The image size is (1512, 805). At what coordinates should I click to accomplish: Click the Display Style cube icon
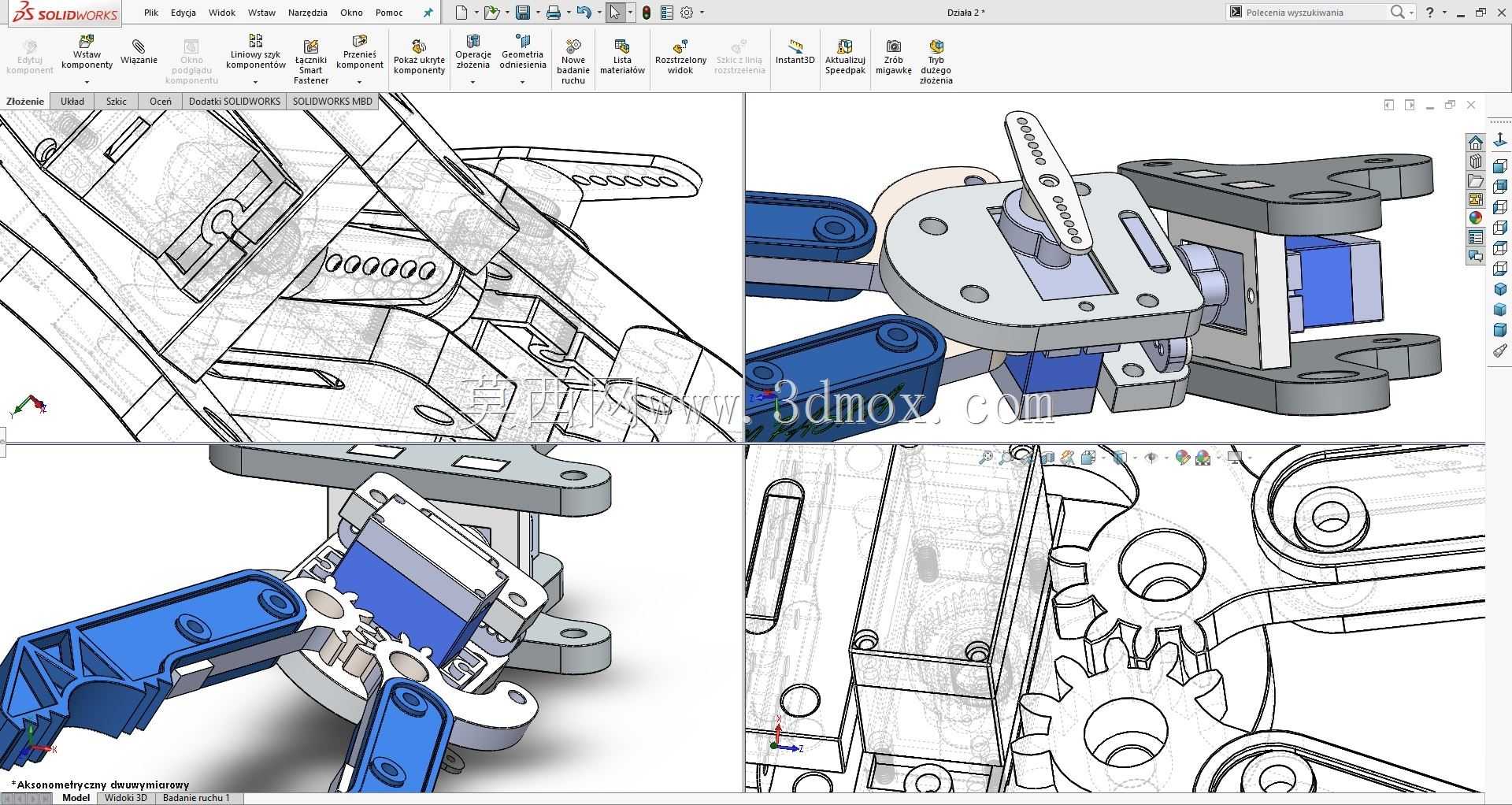(x=1121, y=458)
